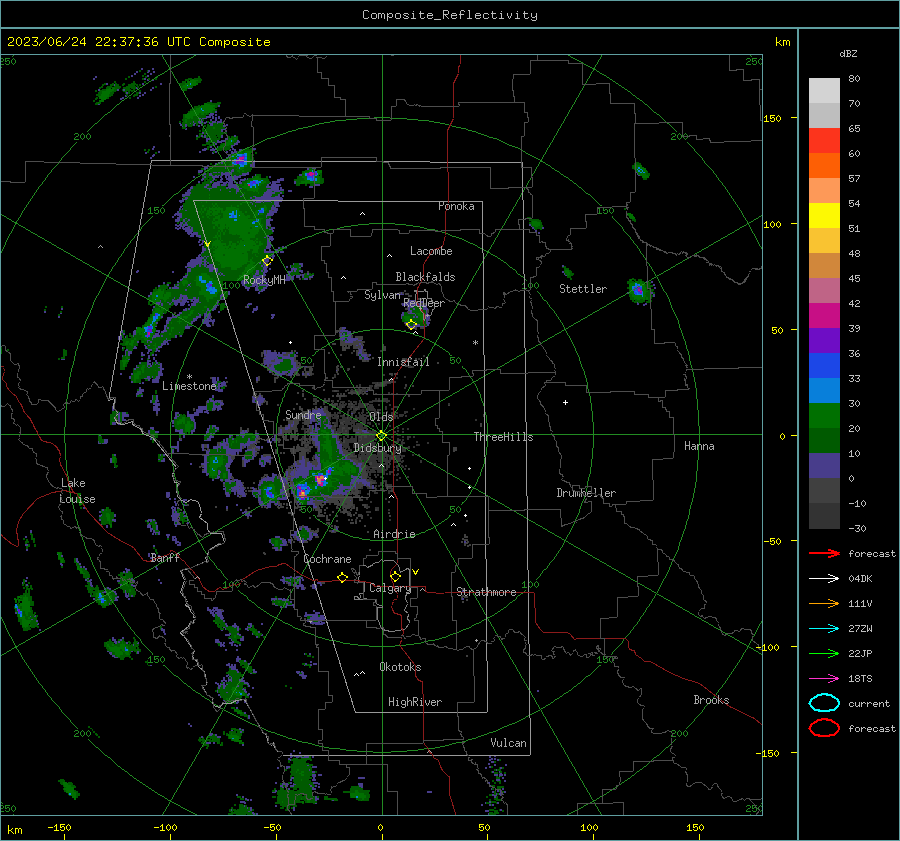
Task: Click the red legend swatch below 65
Action: coord(824,141)
